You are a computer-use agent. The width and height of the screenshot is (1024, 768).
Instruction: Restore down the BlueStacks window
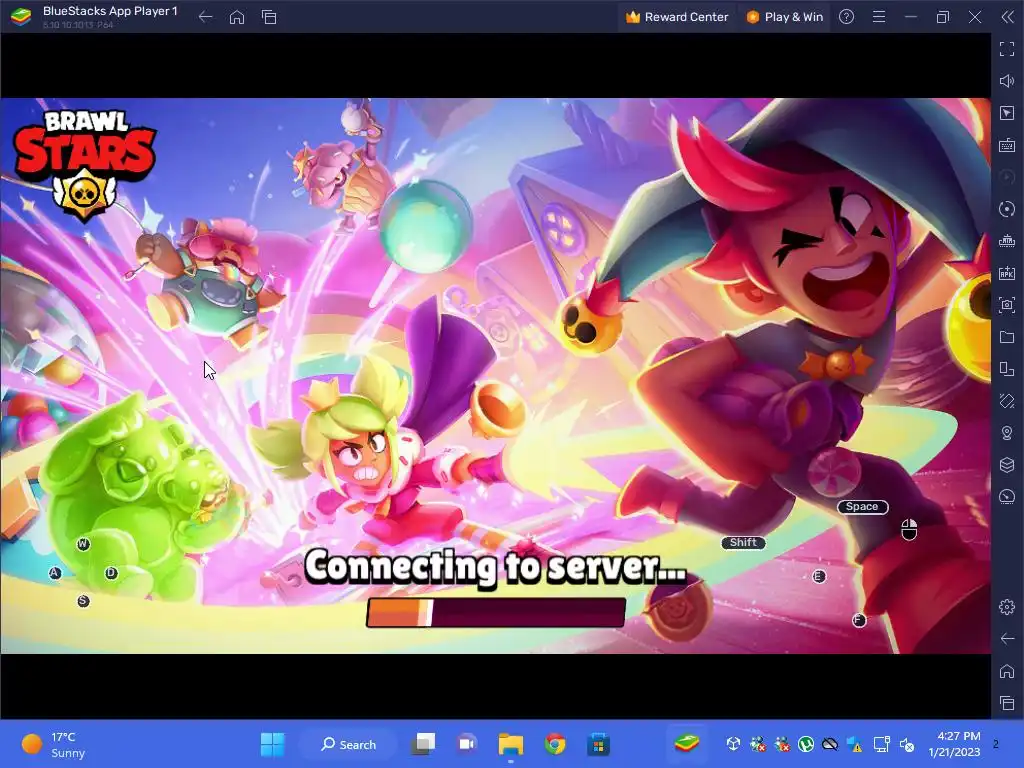942,17
